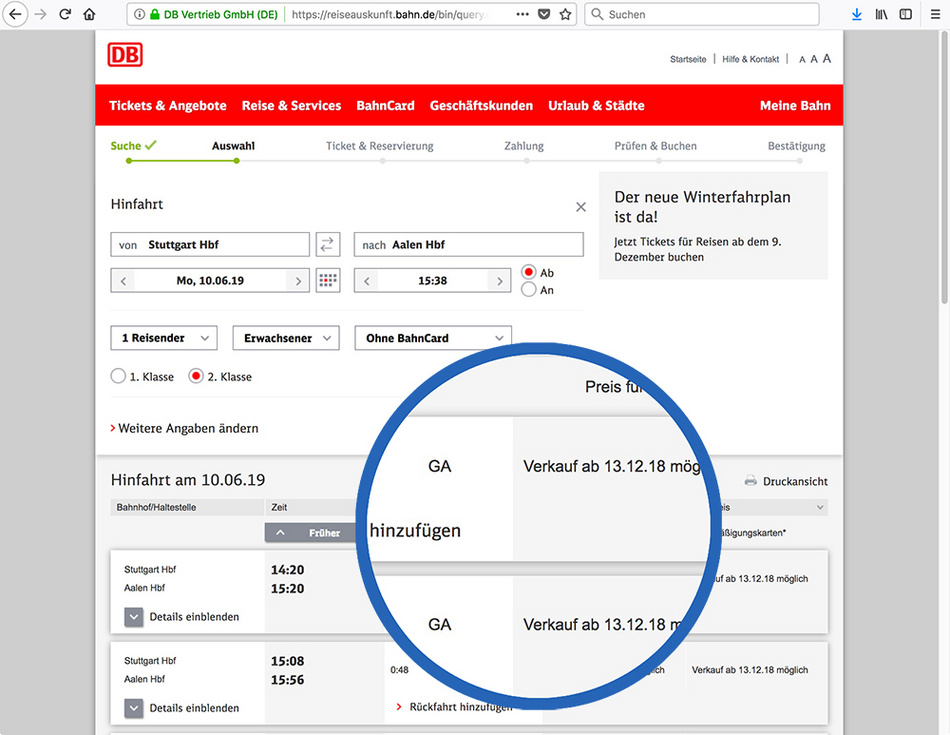
Task: Open the 1 Reisender dropdown
Action: [x=164, y=338]
